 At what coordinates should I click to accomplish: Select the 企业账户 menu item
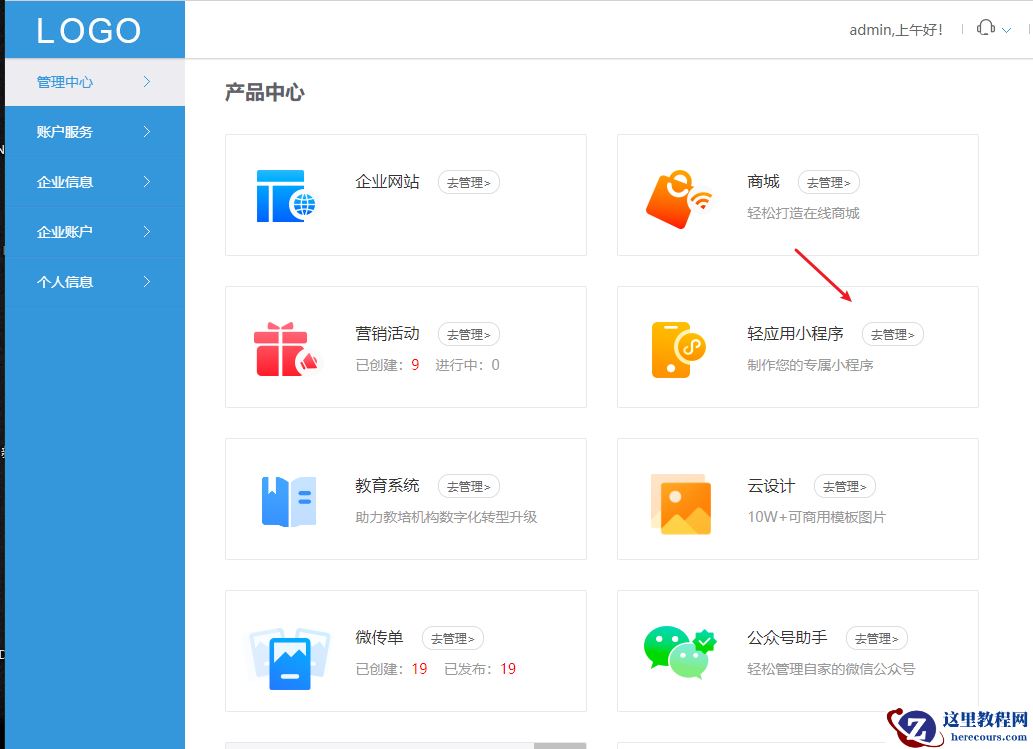click(93, 231)
